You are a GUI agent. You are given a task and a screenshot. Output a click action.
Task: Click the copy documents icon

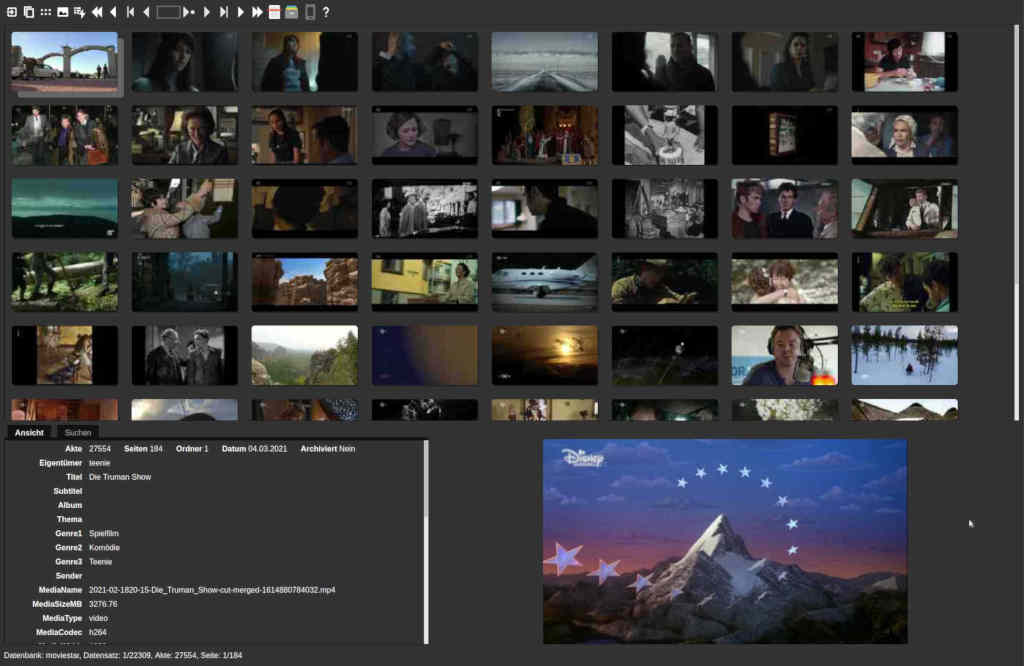click(x=29, y=12)
